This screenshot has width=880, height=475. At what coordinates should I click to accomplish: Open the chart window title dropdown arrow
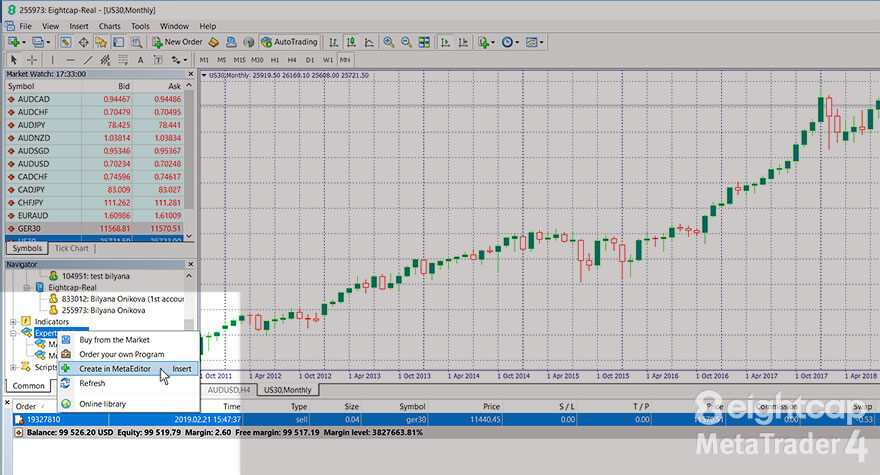tap(204, 75)
